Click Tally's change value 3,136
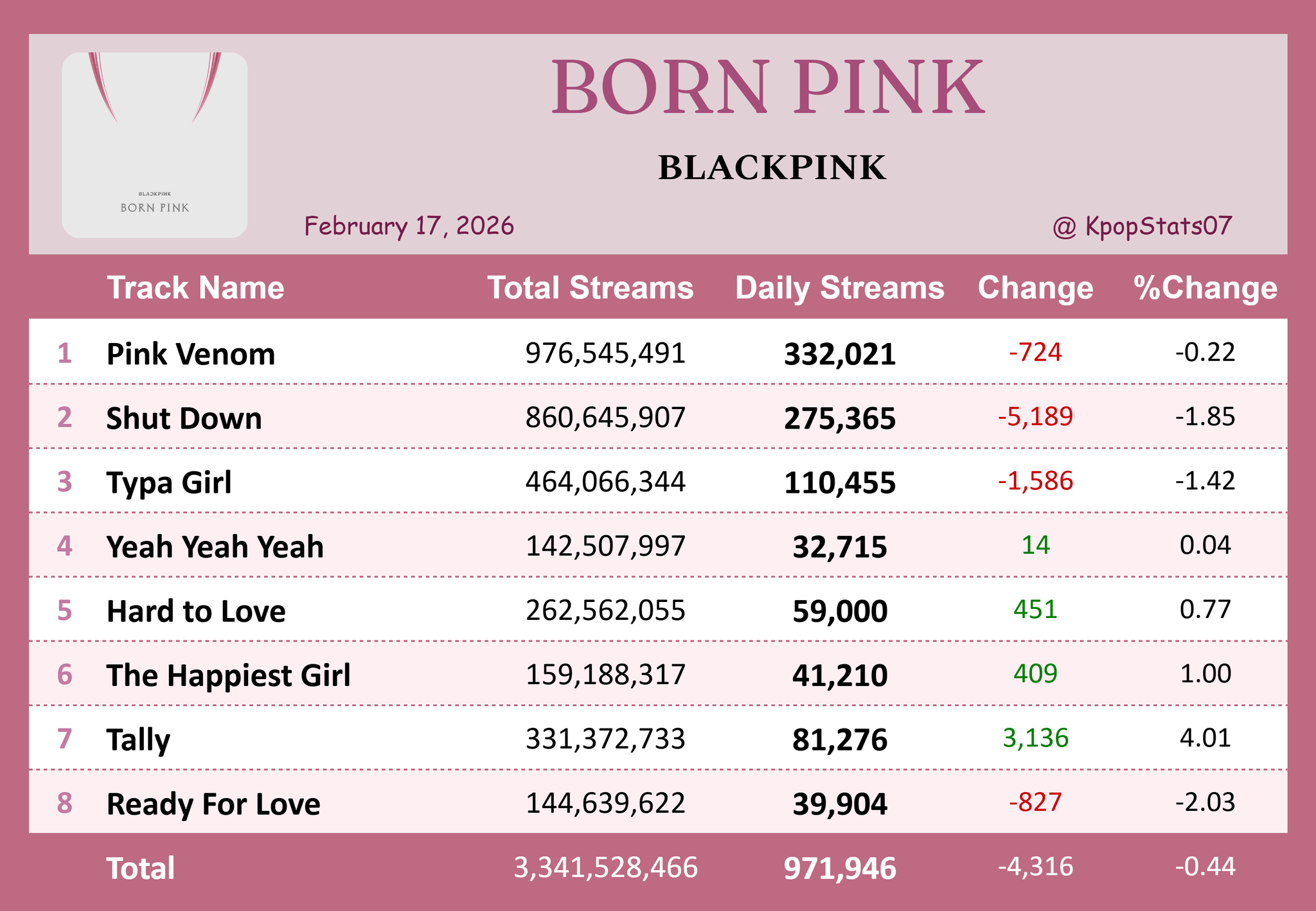This screenshot has width=1316, height=911. click(1035, 738)
